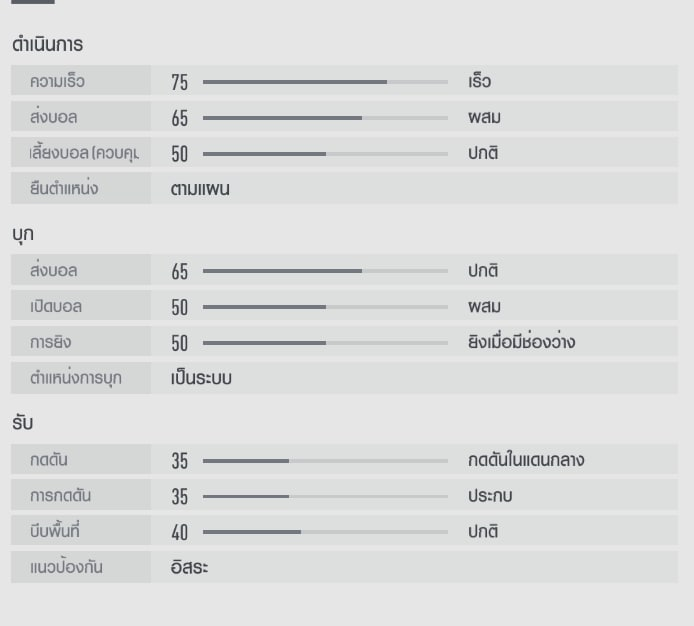
Task: Select the การกดดัน label
Action: tap(61, 496)
